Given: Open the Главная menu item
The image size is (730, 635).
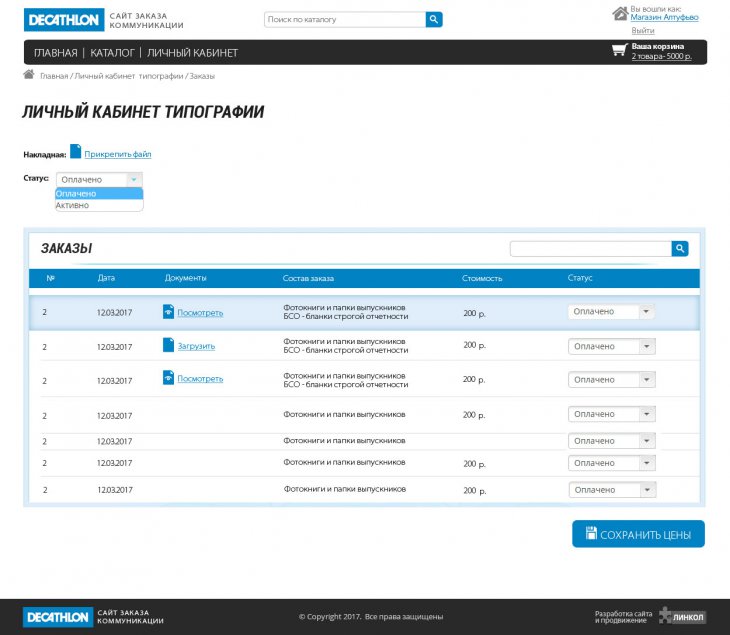Looking at the screenshot, I should click(x=55, y=53).
